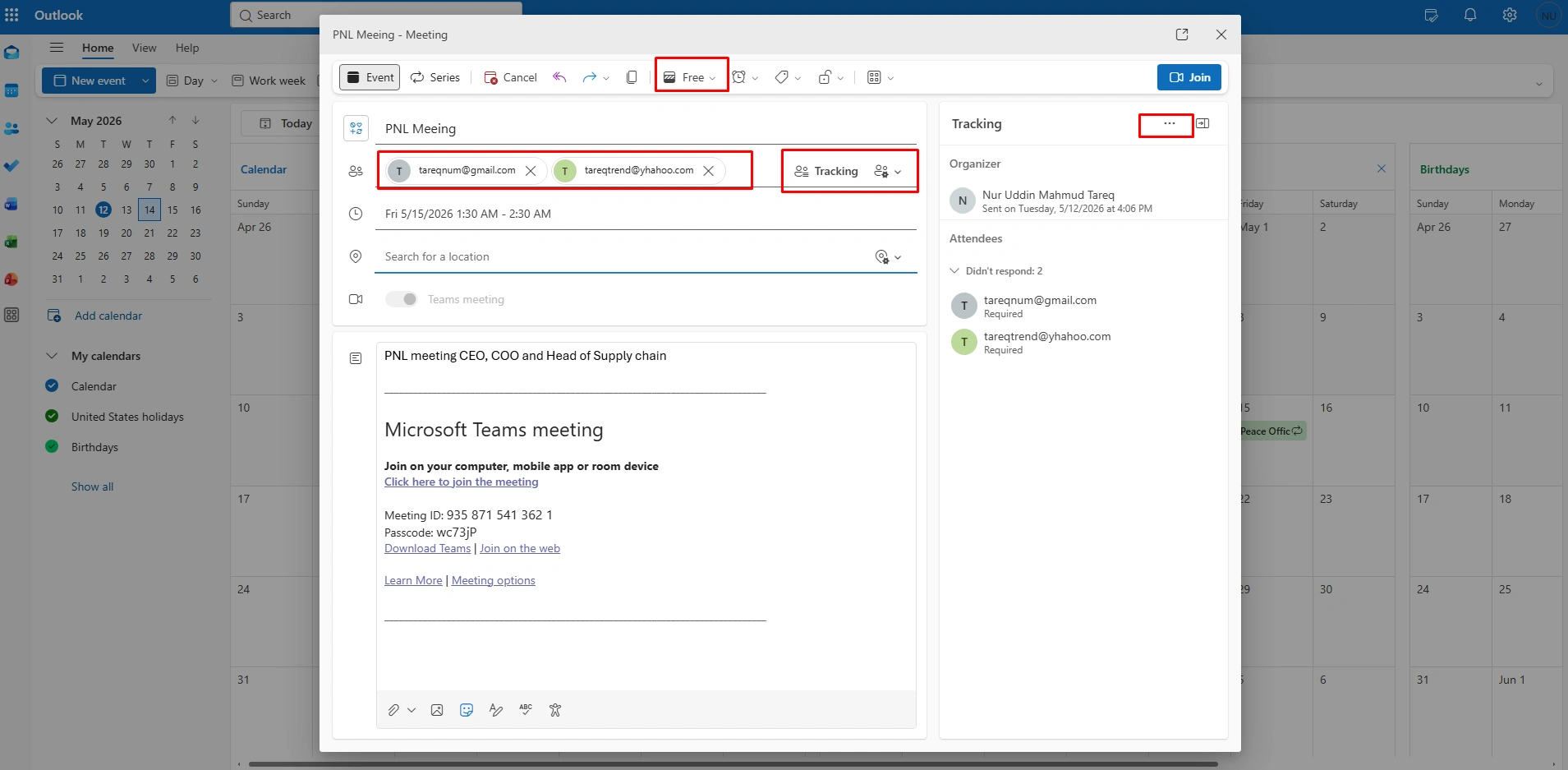Viewport: 1568px width, 770px height.
Task: Open the location options dropdown
Action: click(x=888, y=257)
